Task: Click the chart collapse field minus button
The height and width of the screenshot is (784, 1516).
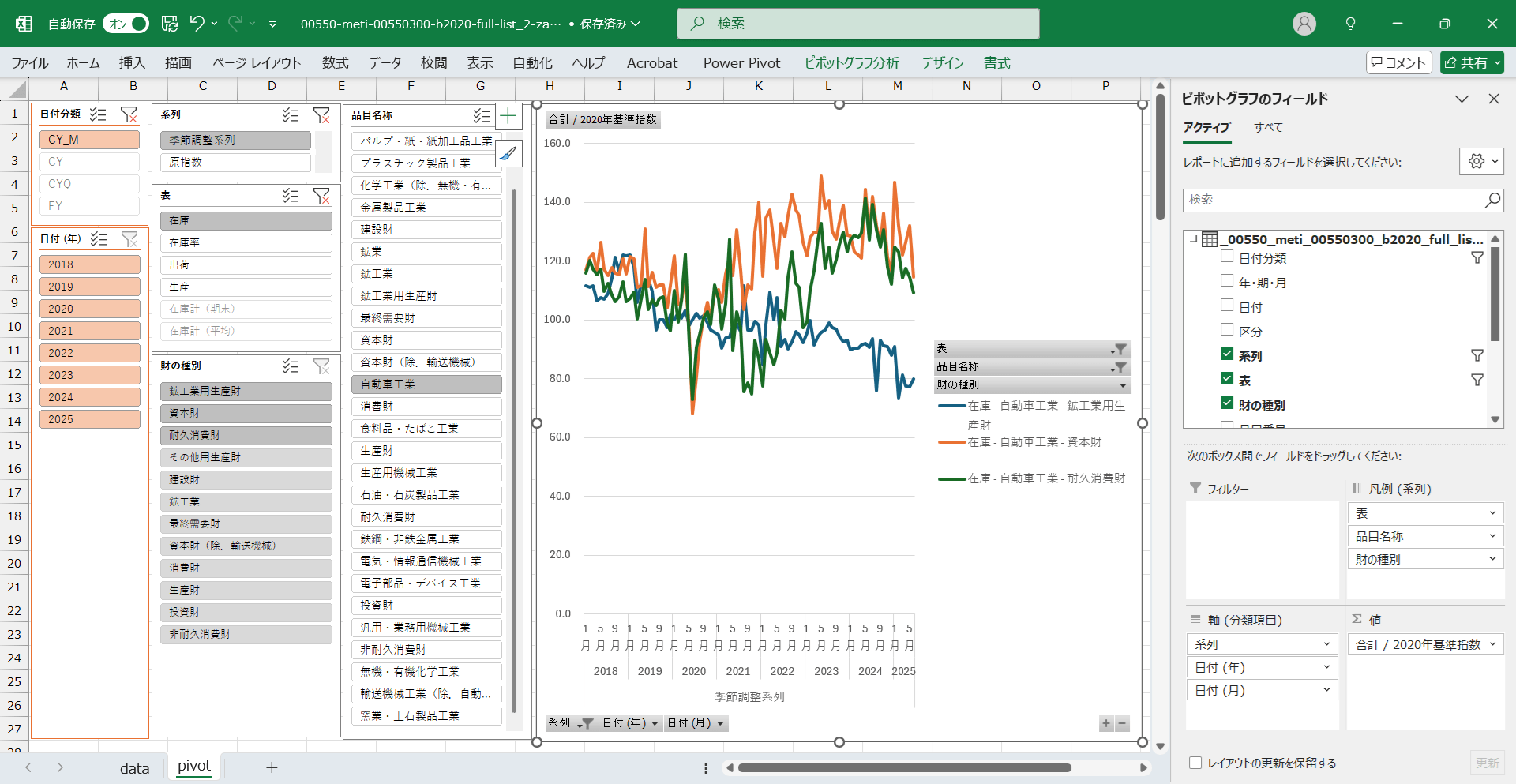Action: point(1122,723)
